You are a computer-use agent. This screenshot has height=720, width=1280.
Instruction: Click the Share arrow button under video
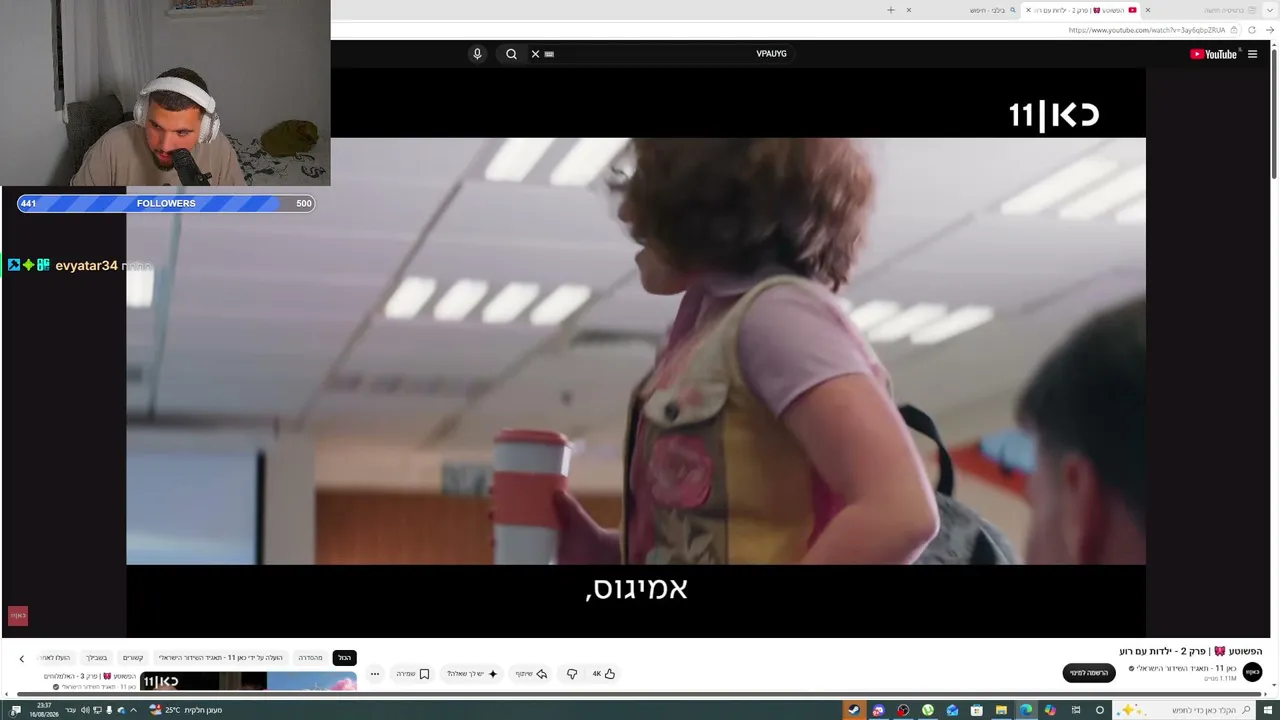tap(532, 674)
